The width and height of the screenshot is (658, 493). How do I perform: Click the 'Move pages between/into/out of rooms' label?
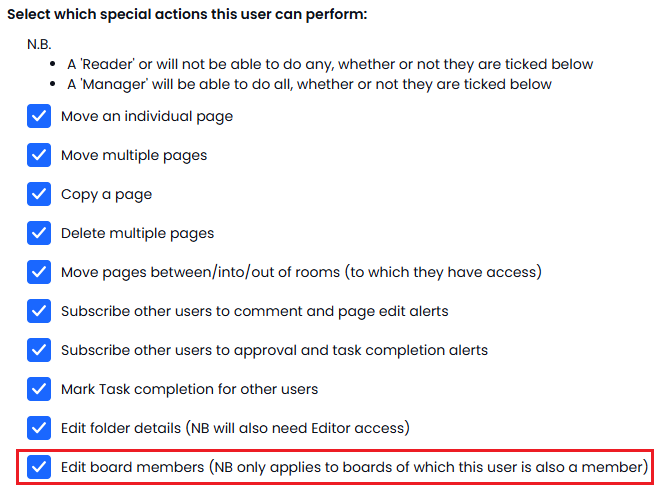[301, 272]
